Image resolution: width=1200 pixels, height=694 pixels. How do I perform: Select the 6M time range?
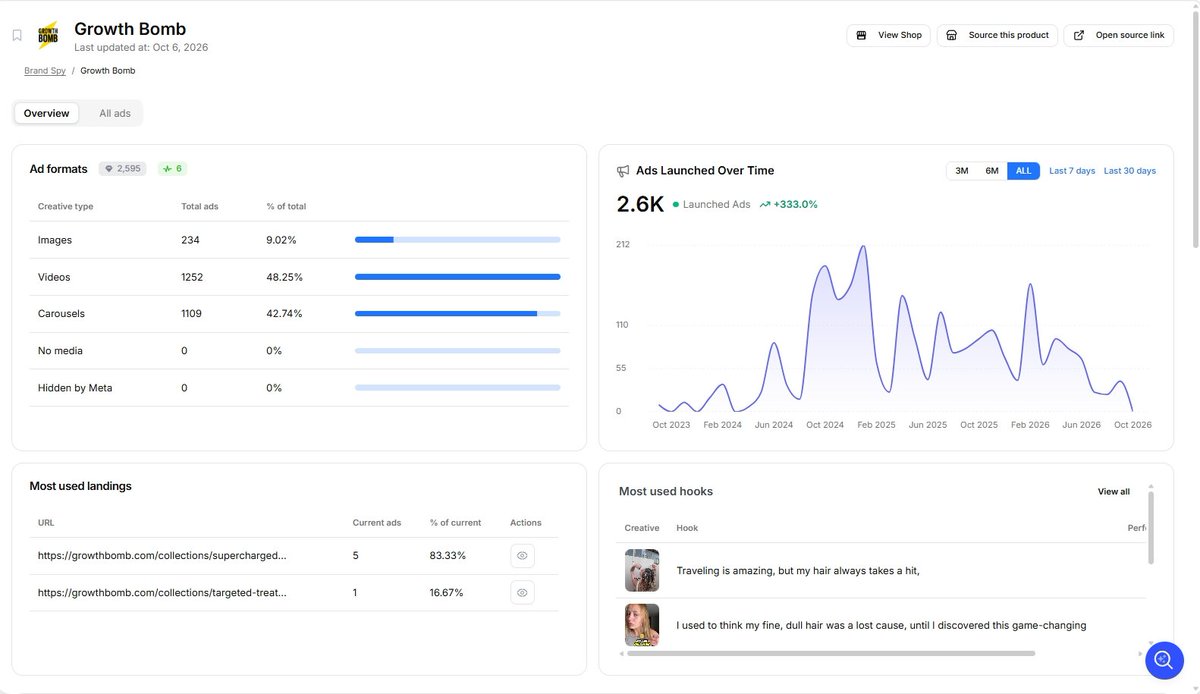[992, 171]
